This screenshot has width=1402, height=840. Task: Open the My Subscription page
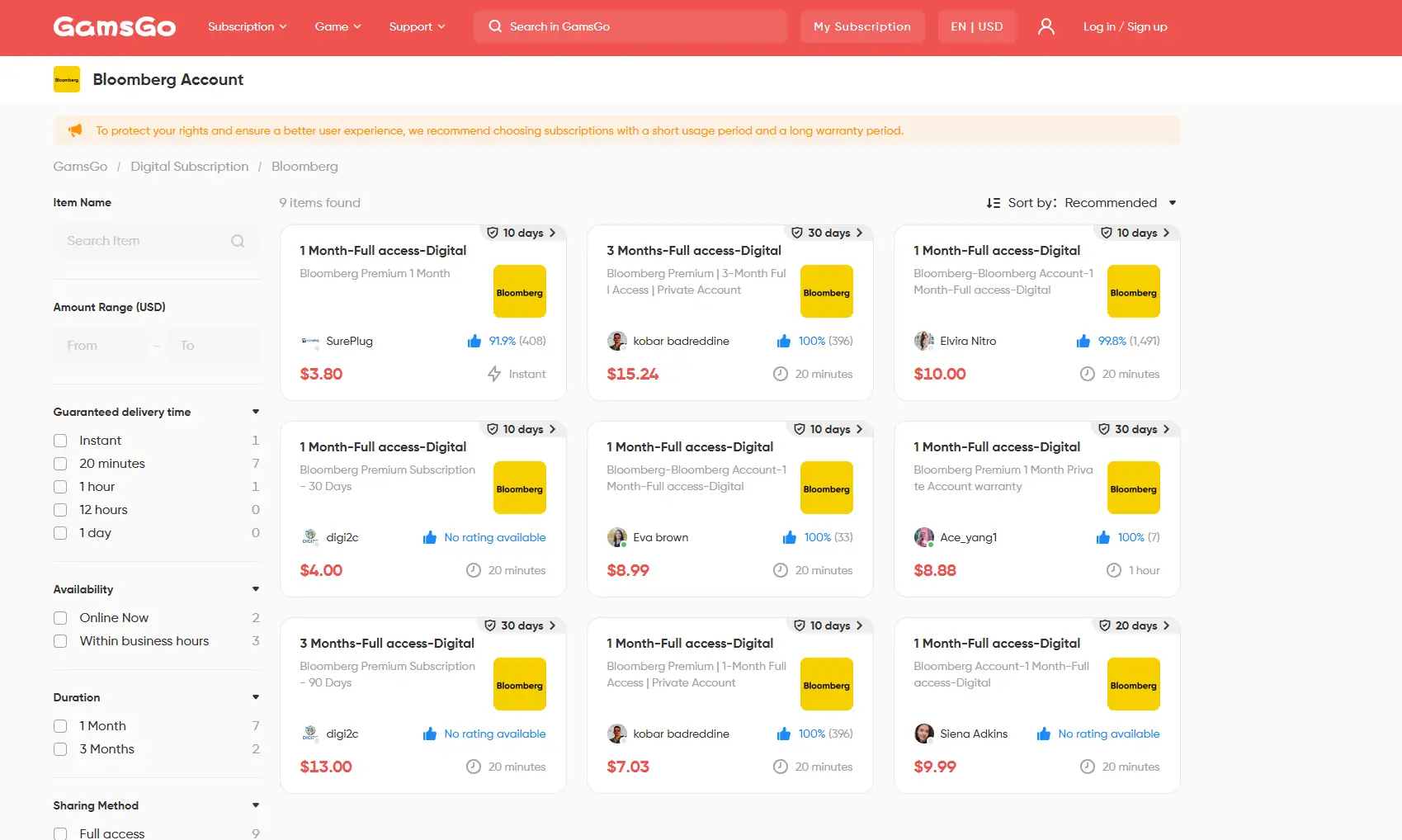pos(862,26)
